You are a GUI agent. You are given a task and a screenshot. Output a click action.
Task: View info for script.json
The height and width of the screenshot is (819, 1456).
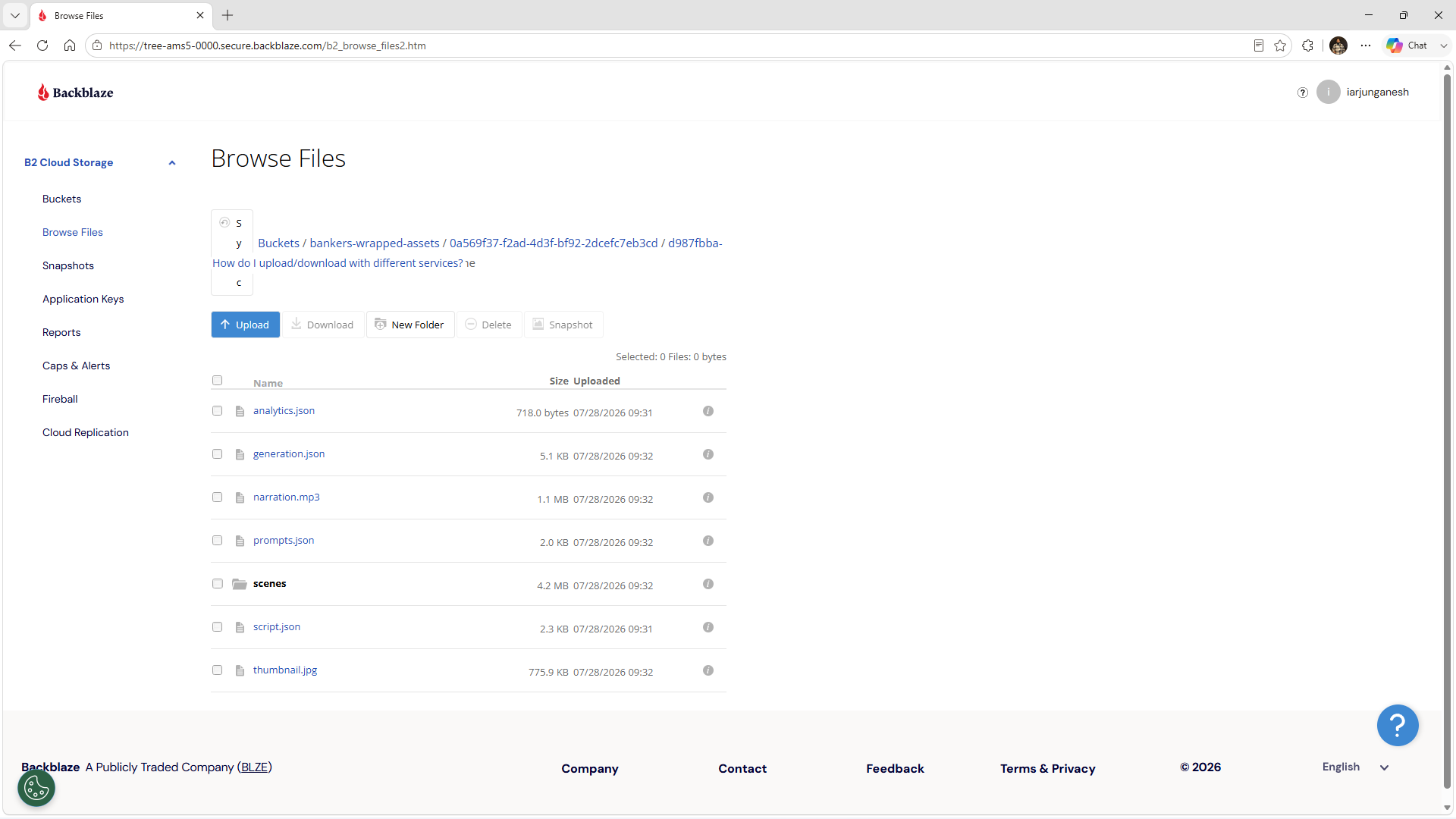(708, 627)
